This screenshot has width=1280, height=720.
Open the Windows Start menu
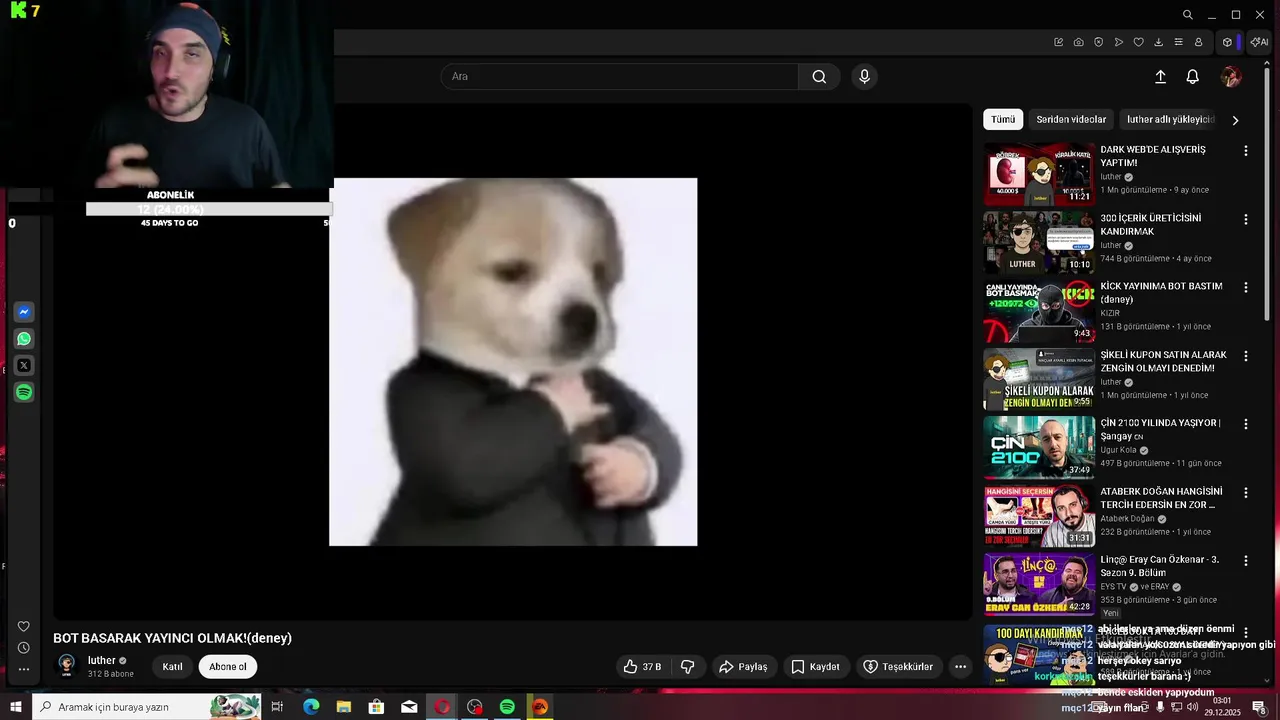click(16, 707)
